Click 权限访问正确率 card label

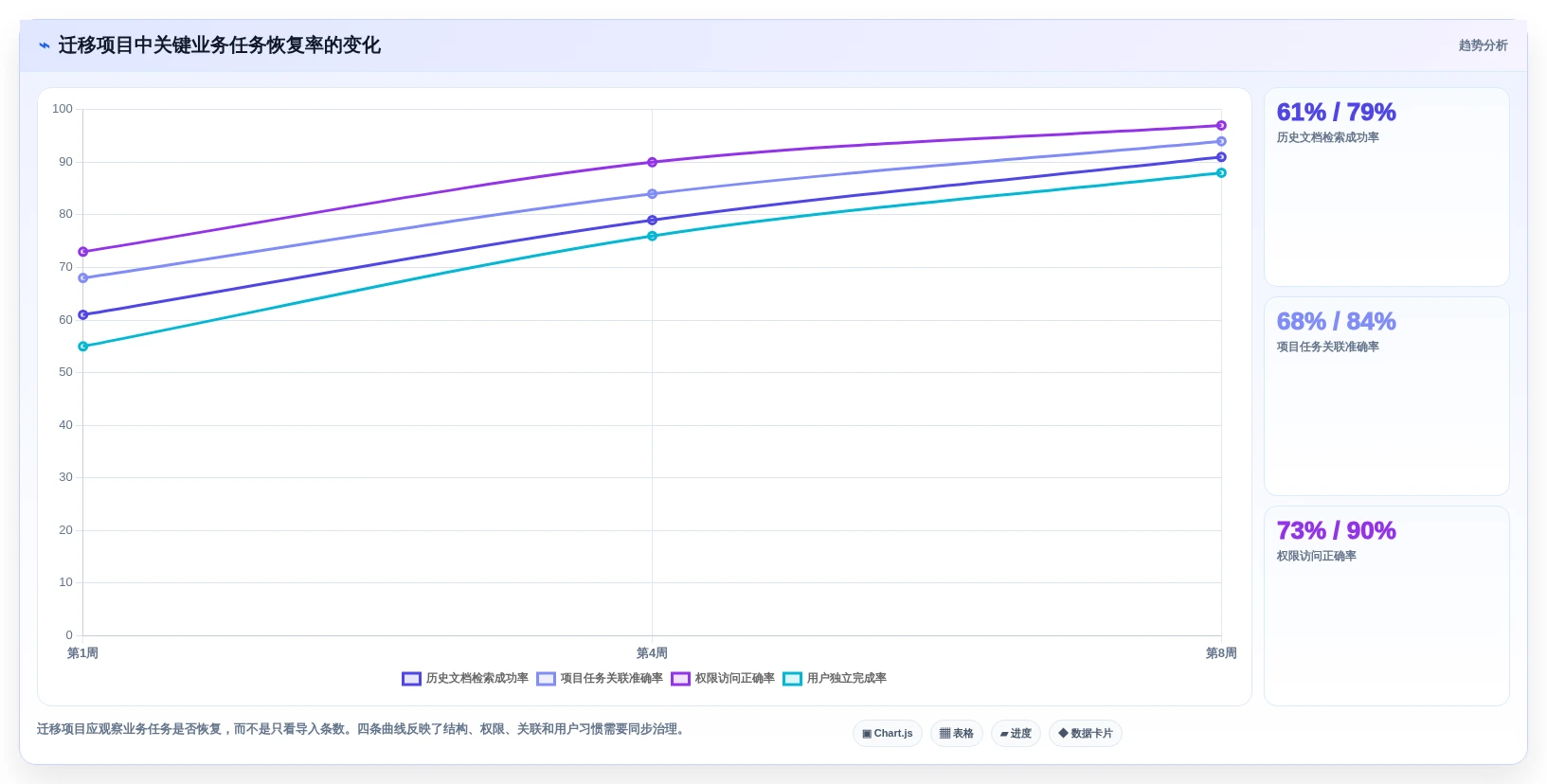click(x=1316, y=557)
